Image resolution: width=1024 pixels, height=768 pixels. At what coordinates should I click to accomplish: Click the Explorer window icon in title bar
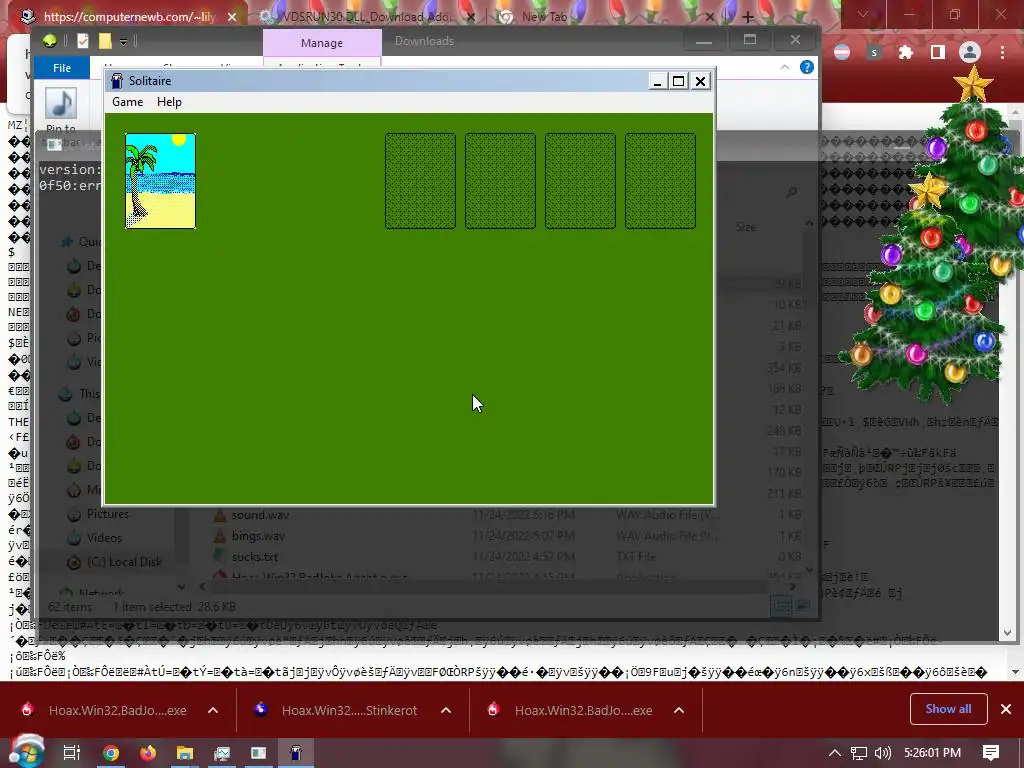pyautogui.click(x=50, y=41)
